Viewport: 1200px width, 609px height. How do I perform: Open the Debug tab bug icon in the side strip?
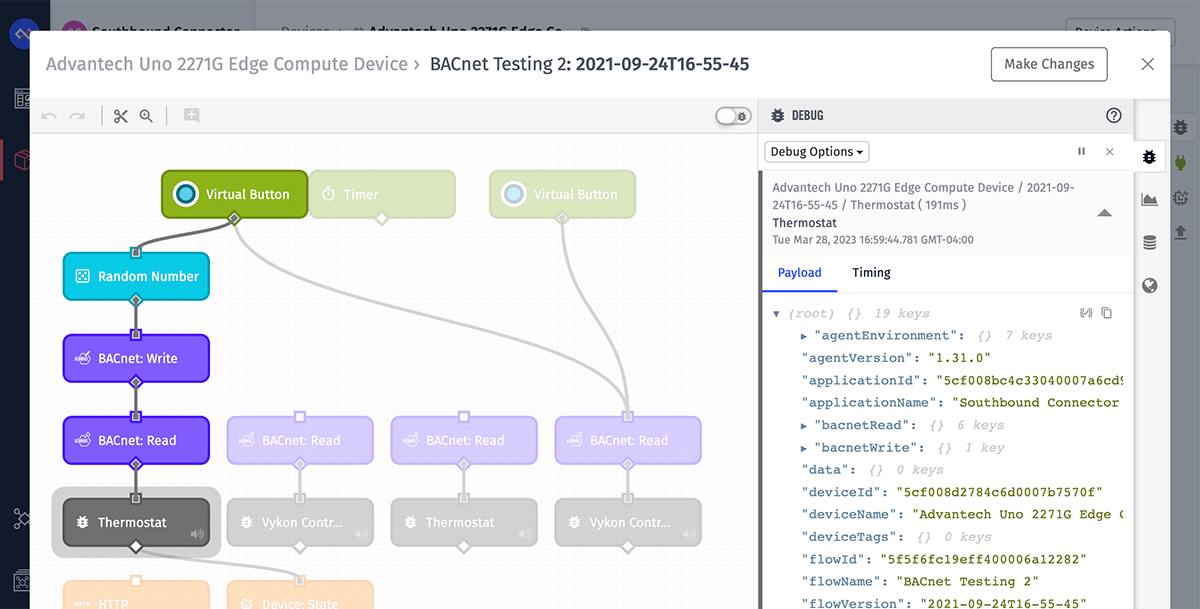point(1149,157)
